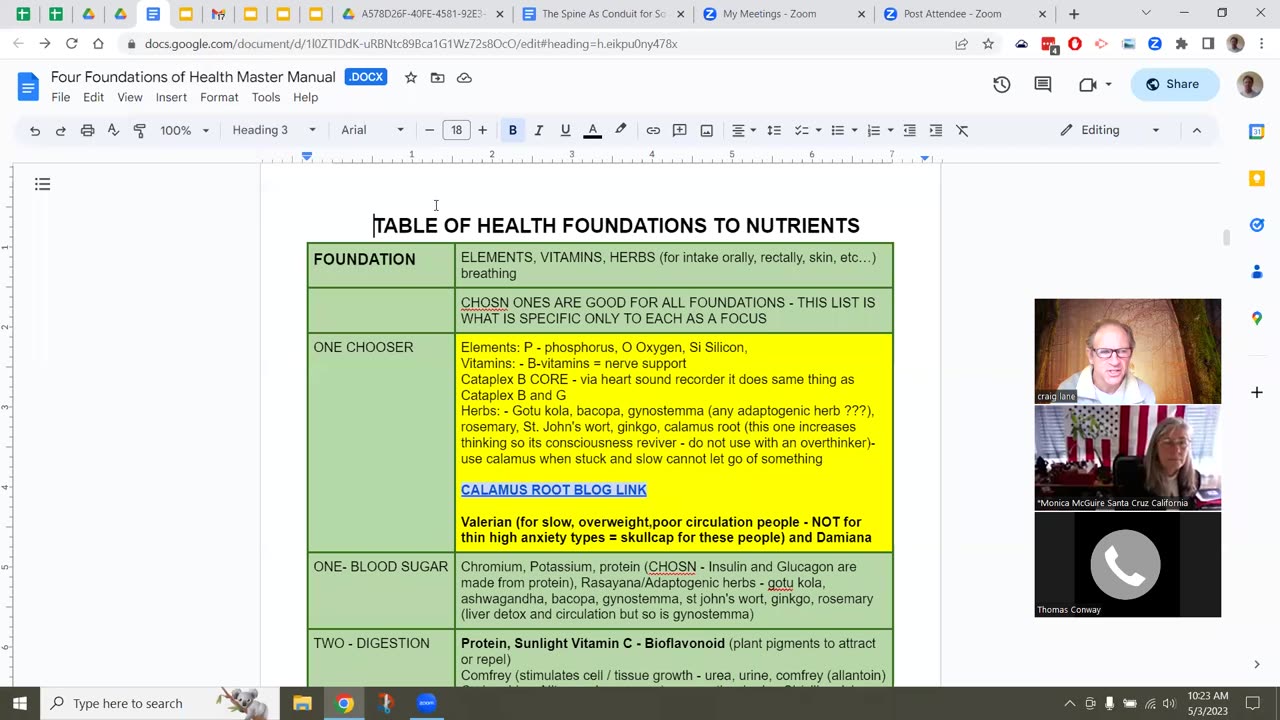
Task: Toggle italic formatting
Action: tap(539, 130)
